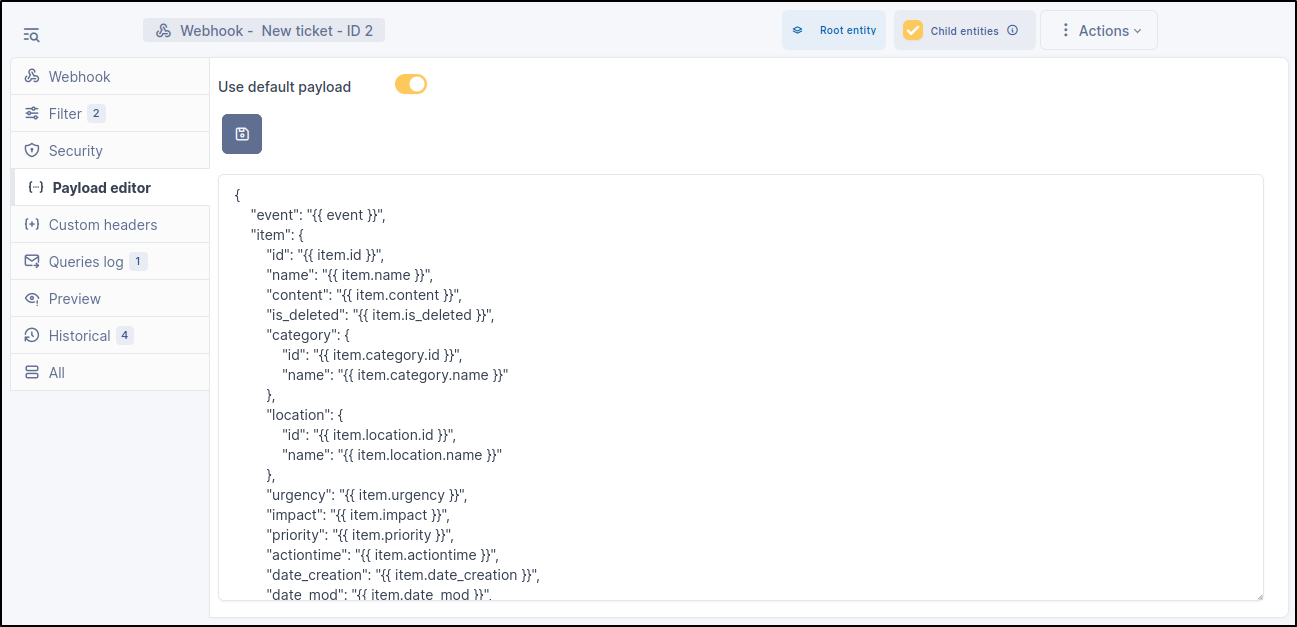The image size is (1297, 627).
Task: Select the All tab in sidebar
Action: [57, 373]
